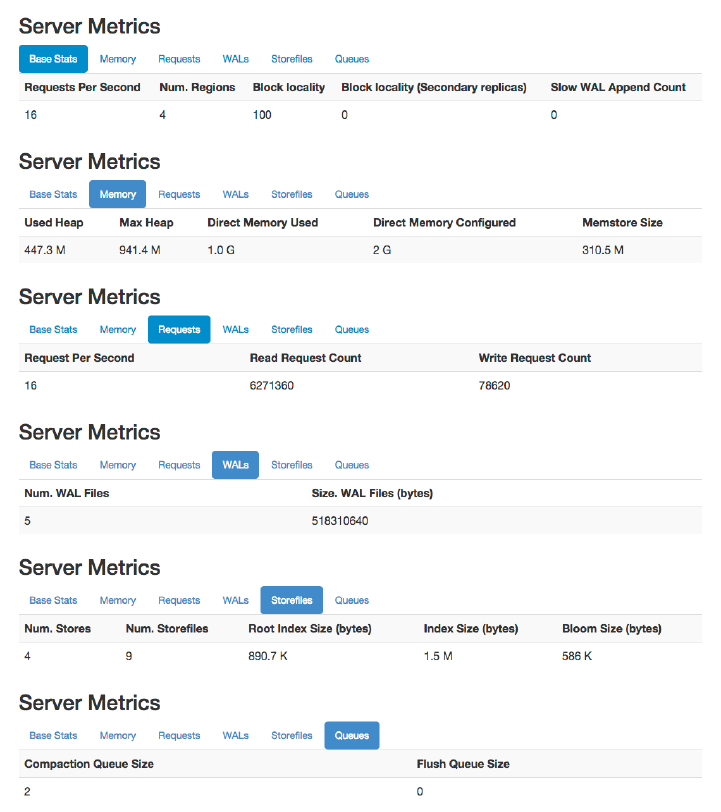721x812 pixels.
Task: Open Base Stats tab in the Num. Stores panel
Action: [53, 600]
